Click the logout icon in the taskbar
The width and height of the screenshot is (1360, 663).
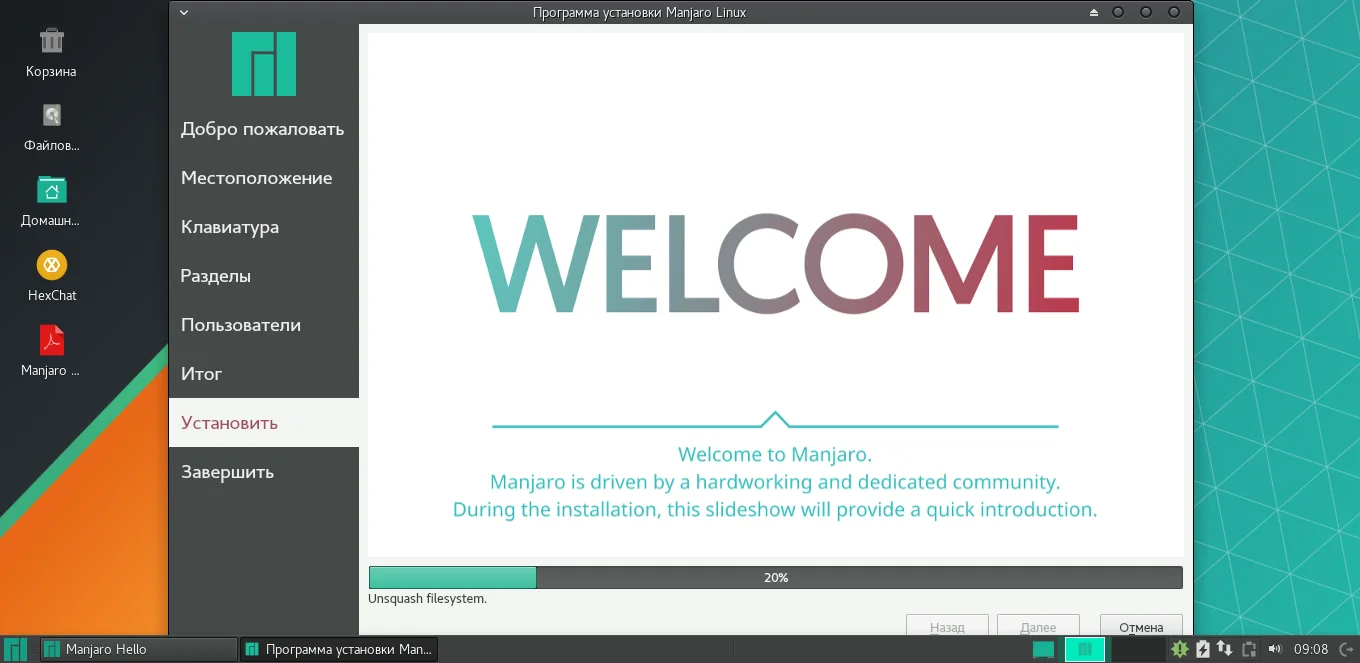1346,649
